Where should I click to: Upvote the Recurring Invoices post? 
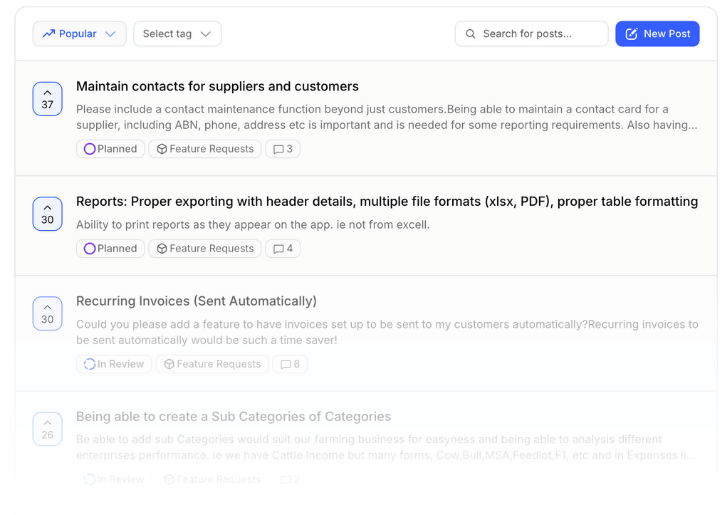[47, 313]
